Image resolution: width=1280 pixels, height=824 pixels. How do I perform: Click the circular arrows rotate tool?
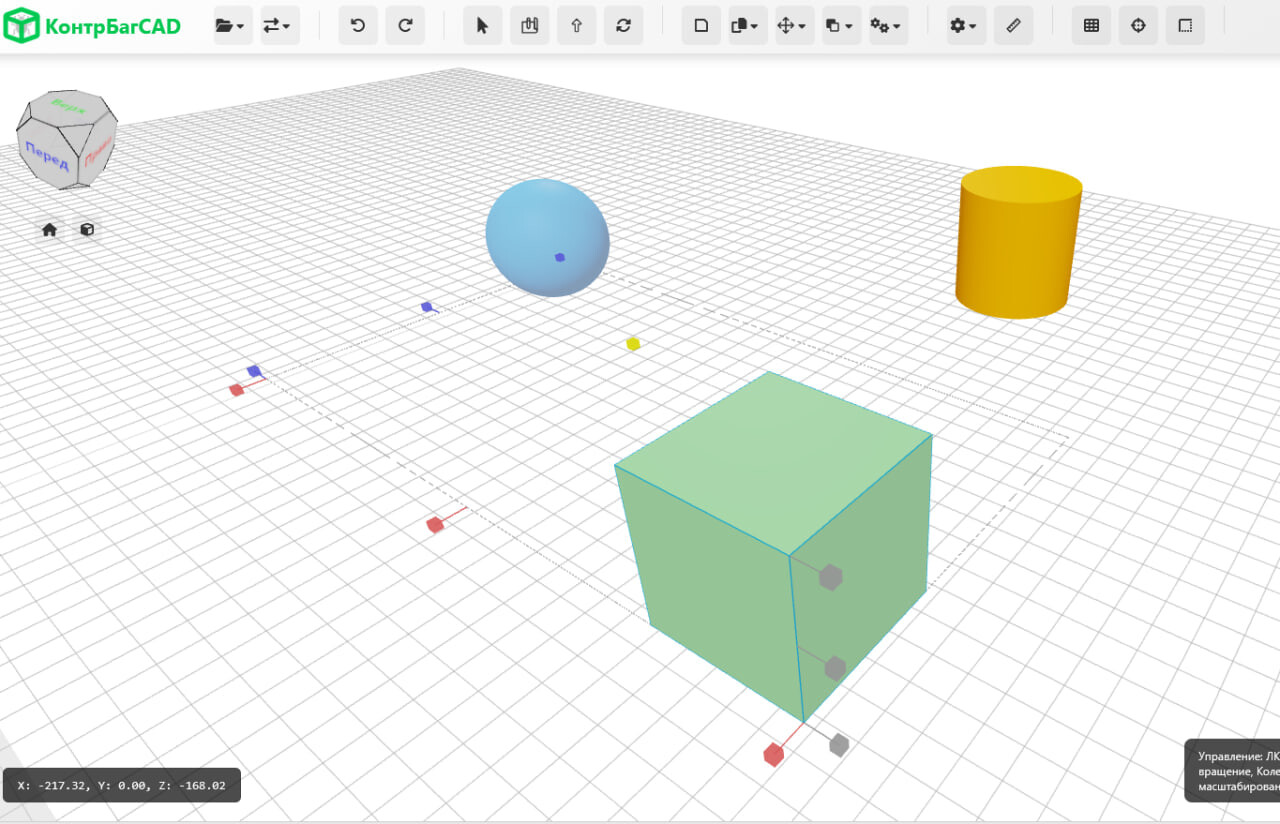coord(623,26)
